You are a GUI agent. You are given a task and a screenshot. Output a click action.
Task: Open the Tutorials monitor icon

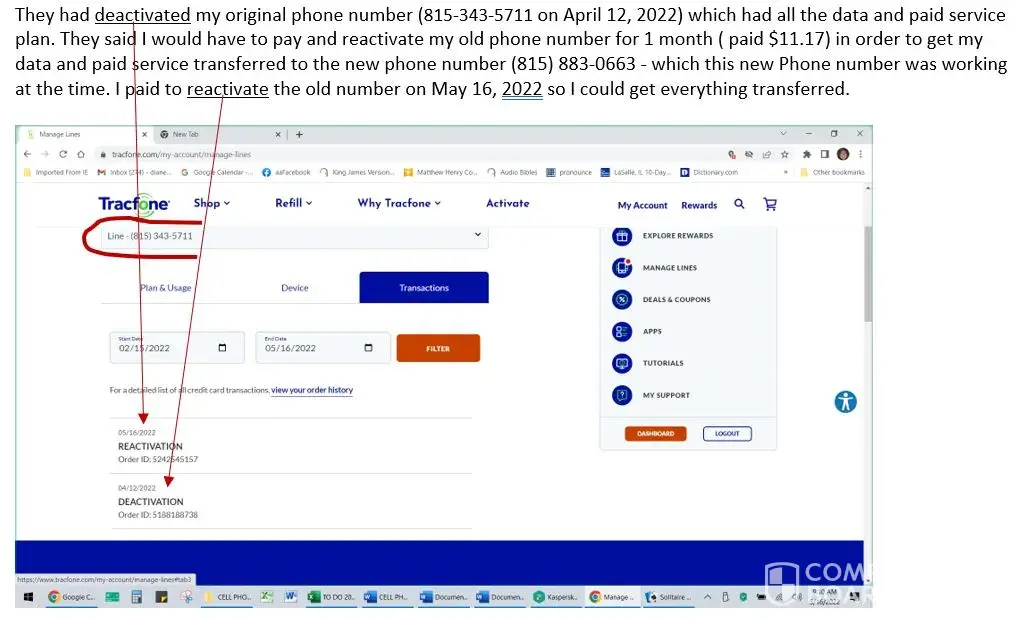tap(622, 363)
